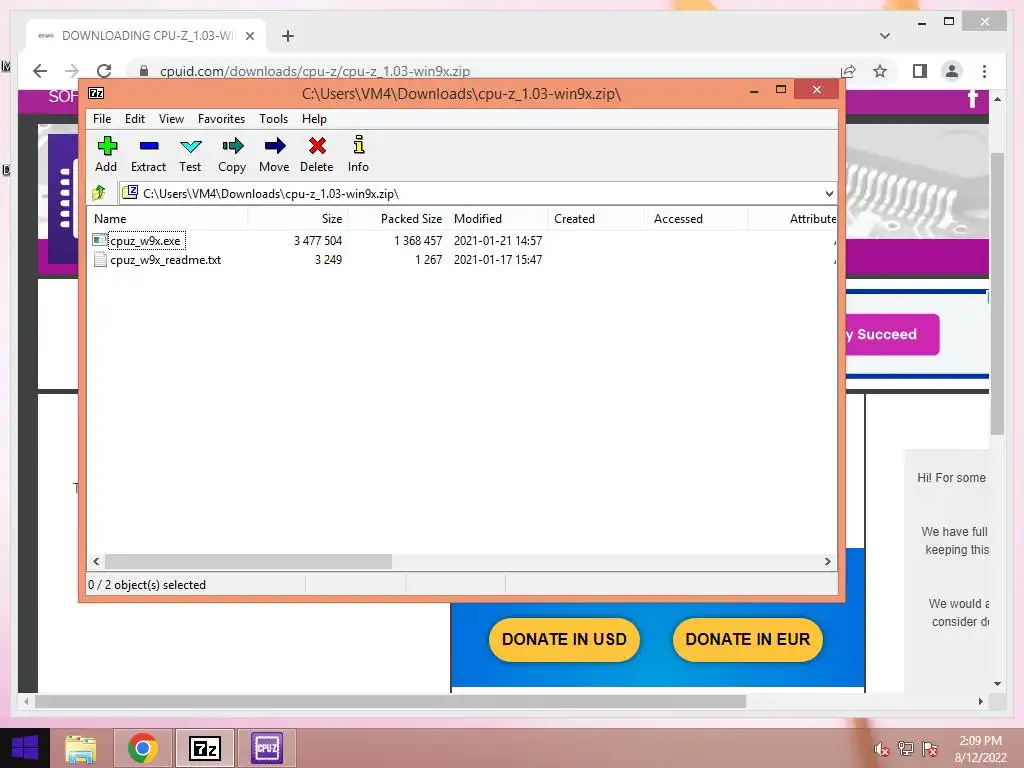Viewport: 1024px width, 768px height.
Task: Click the Facebook icon on purple bar
Action: click(x=972, y=98)
